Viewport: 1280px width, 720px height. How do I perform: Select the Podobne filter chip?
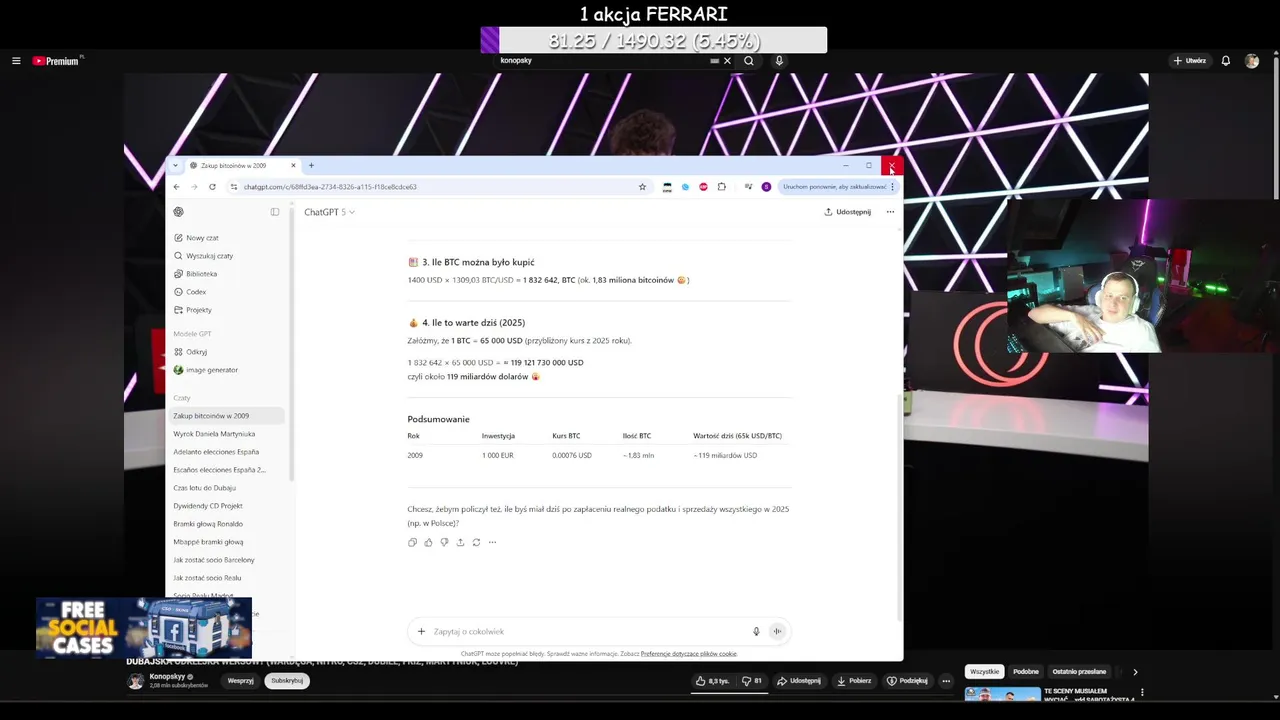1026,672
